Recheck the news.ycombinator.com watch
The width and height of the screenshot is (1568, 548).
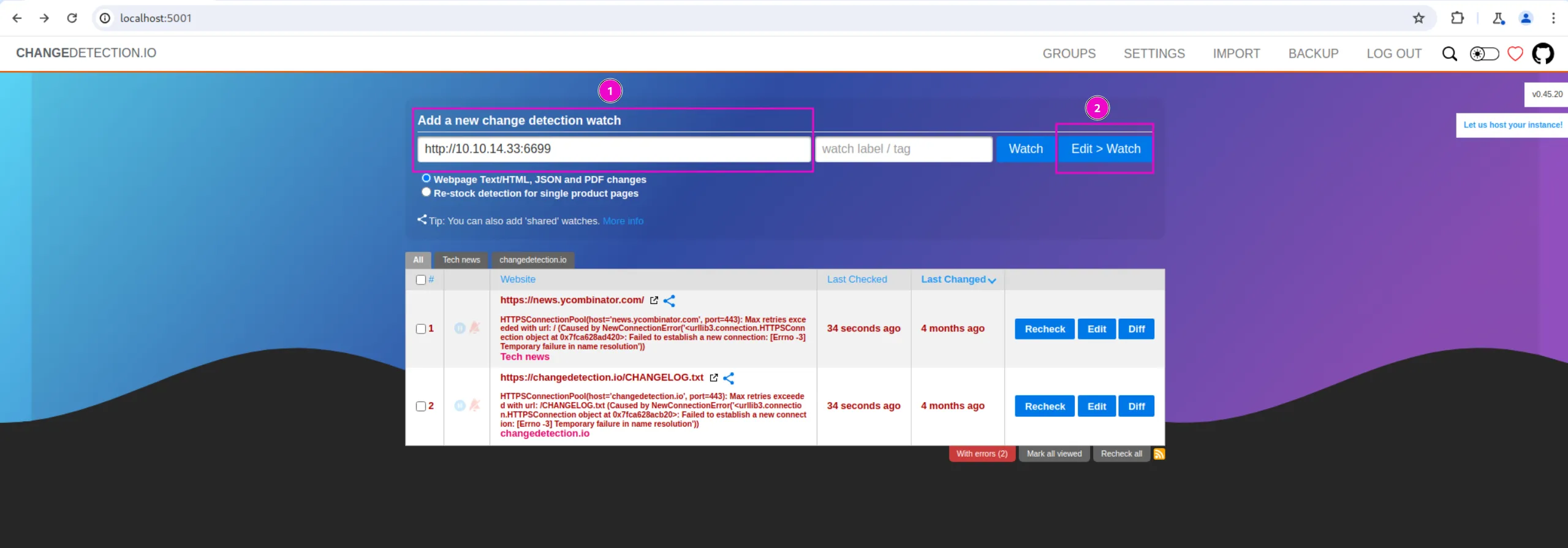[1044, 329]
